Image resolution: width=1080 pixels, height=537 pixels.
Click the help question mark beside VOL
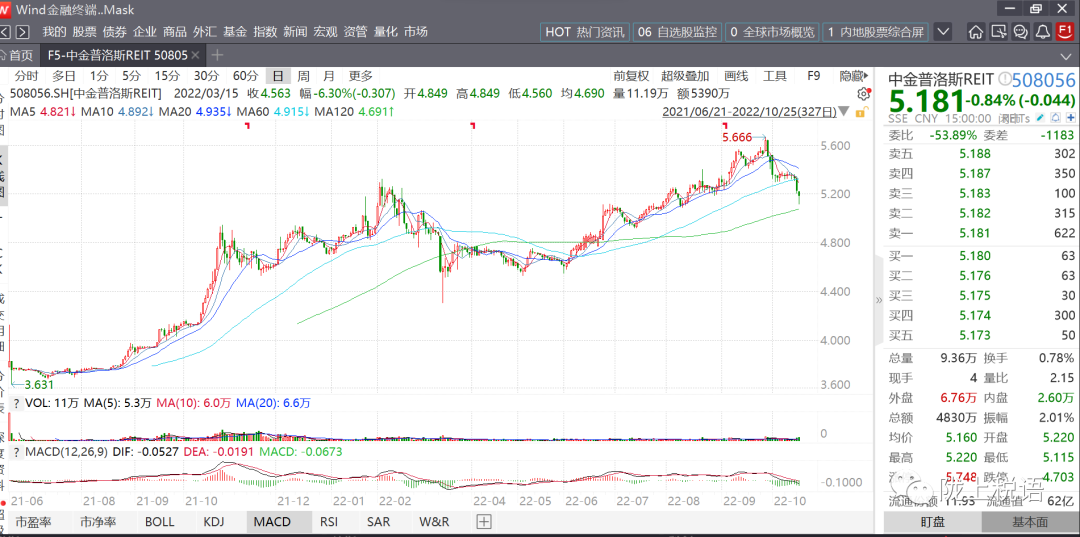[x=17, y=403]
